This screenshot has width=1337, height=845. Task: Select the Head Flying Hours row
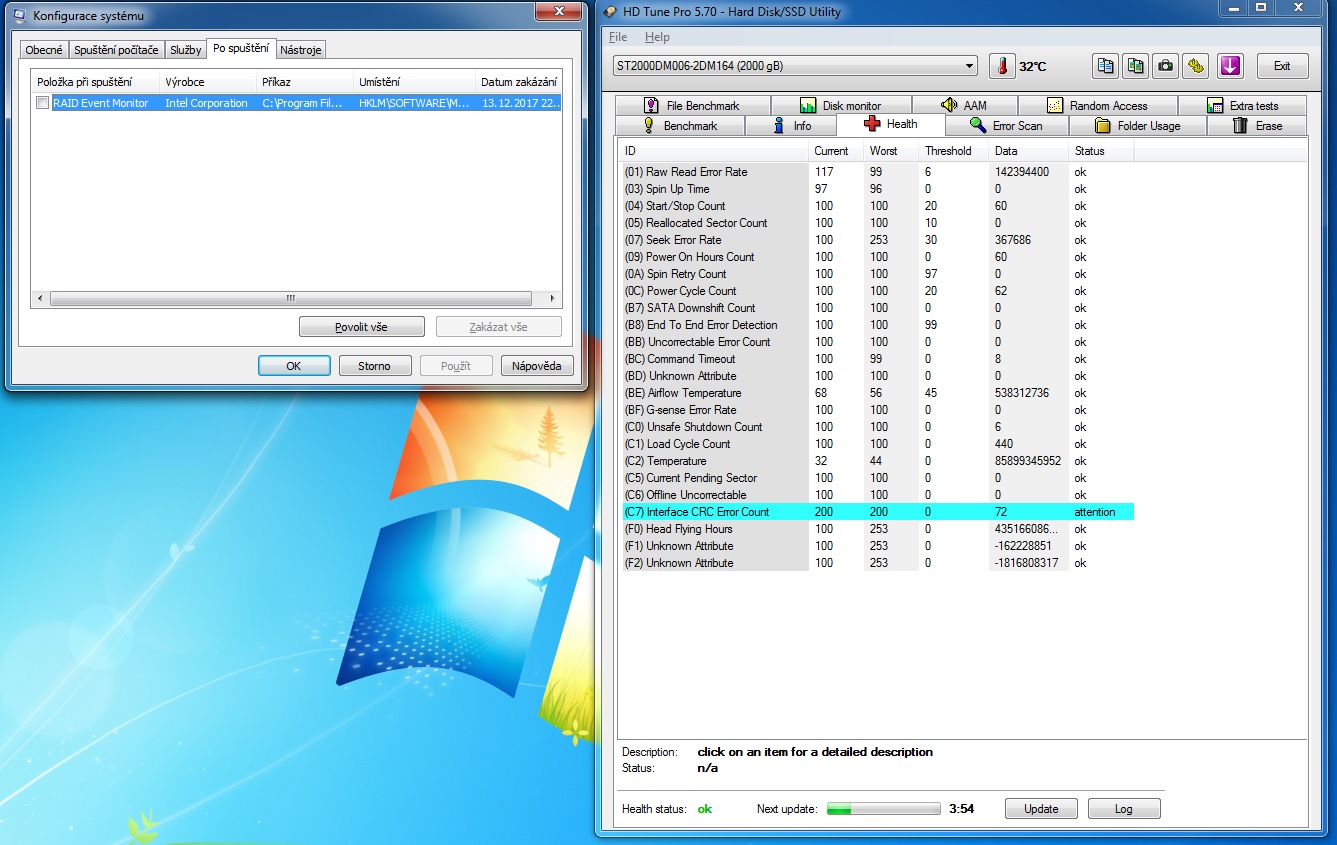pyautogui.click(x=876, y=529)
